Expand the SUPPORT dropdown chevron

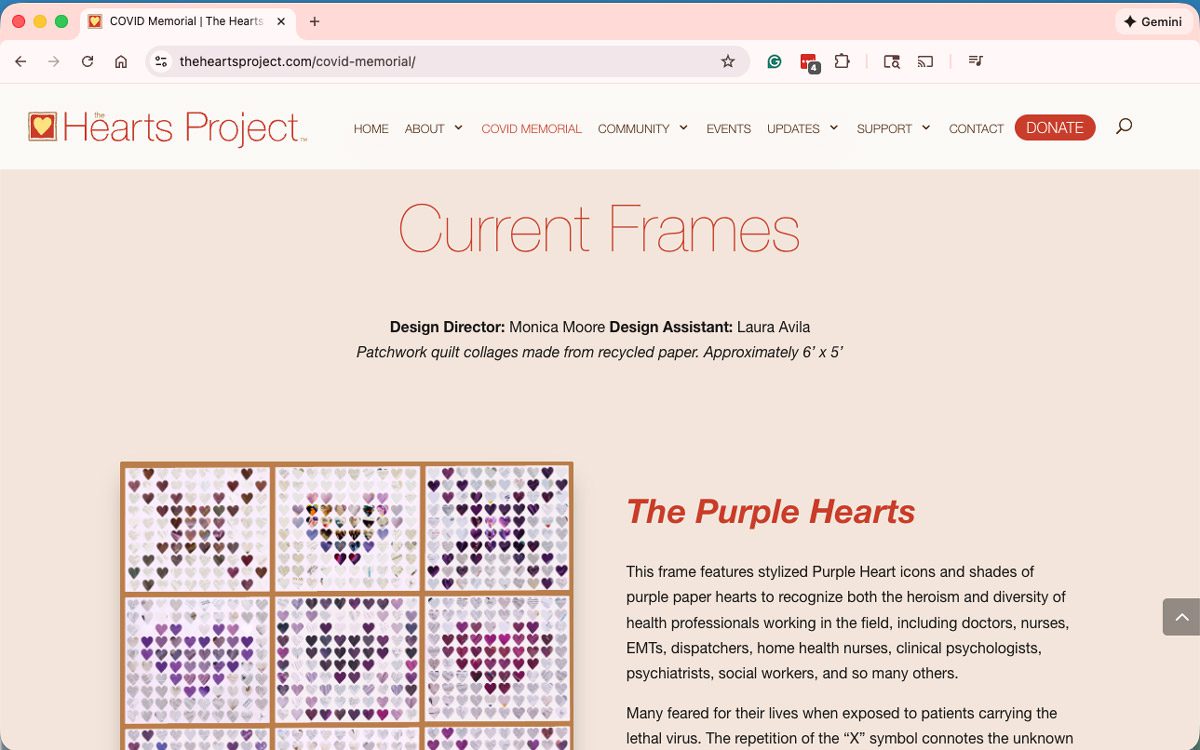pos(926,127)
